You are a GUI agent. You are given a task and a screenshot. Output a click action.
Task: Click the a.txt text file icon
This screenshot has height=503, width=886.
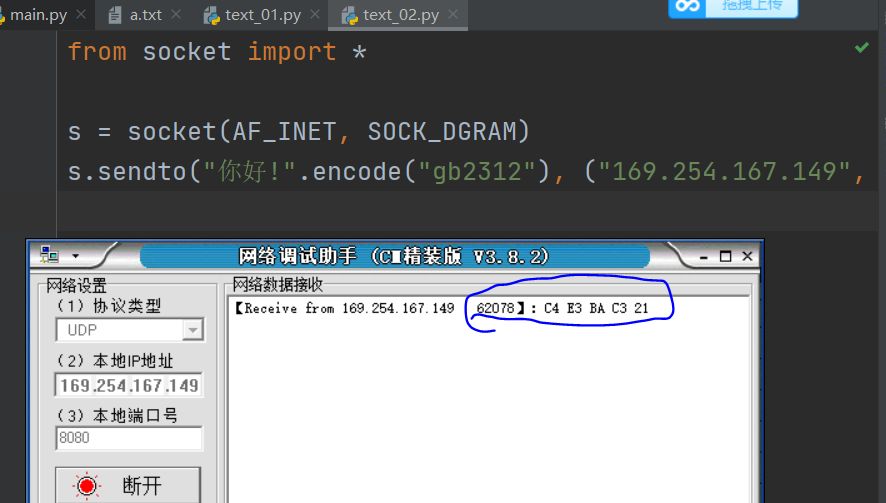(x=115, y=15)
